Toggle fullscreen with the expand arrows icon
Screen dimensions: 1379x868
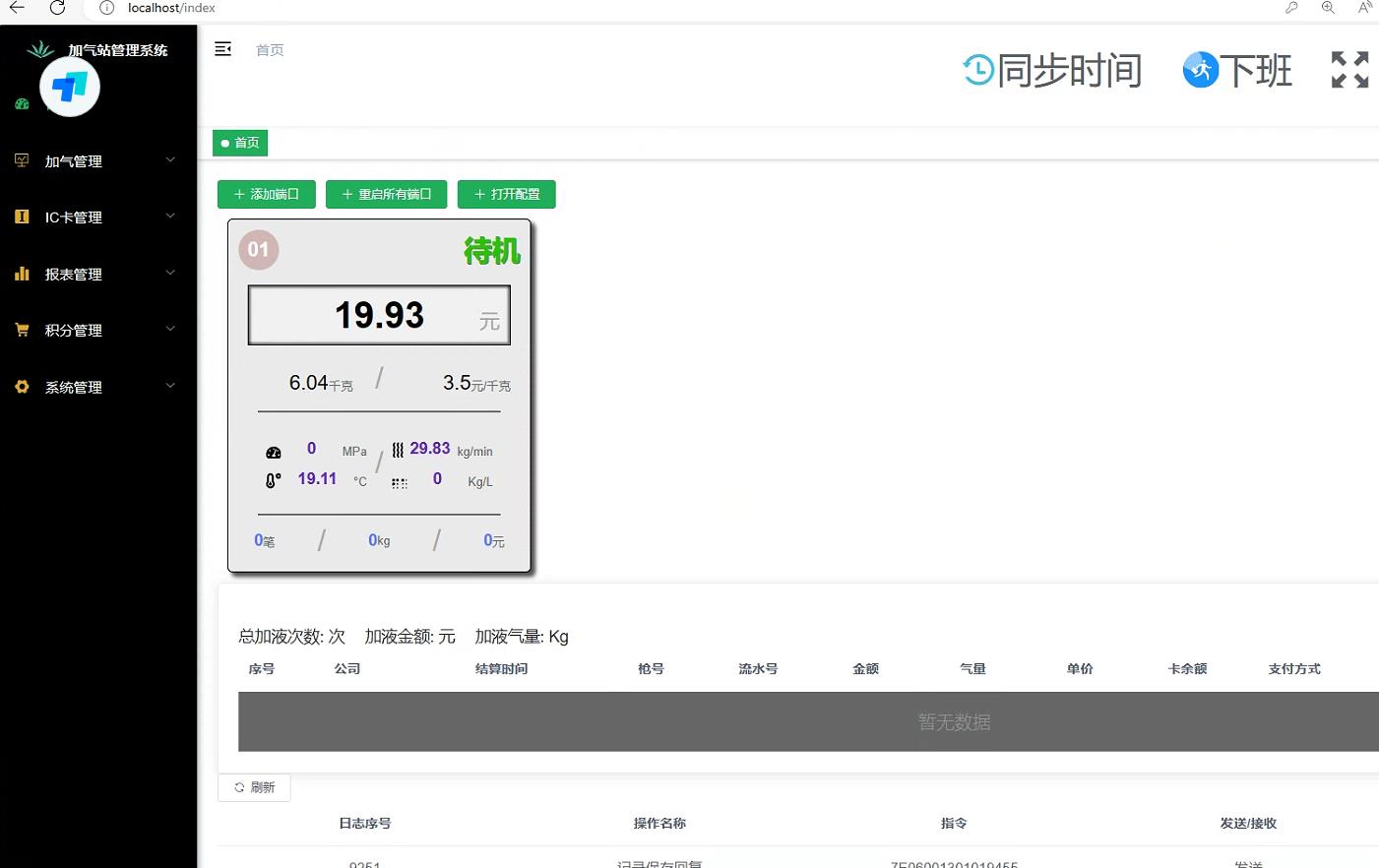[x=1349, y=70]
